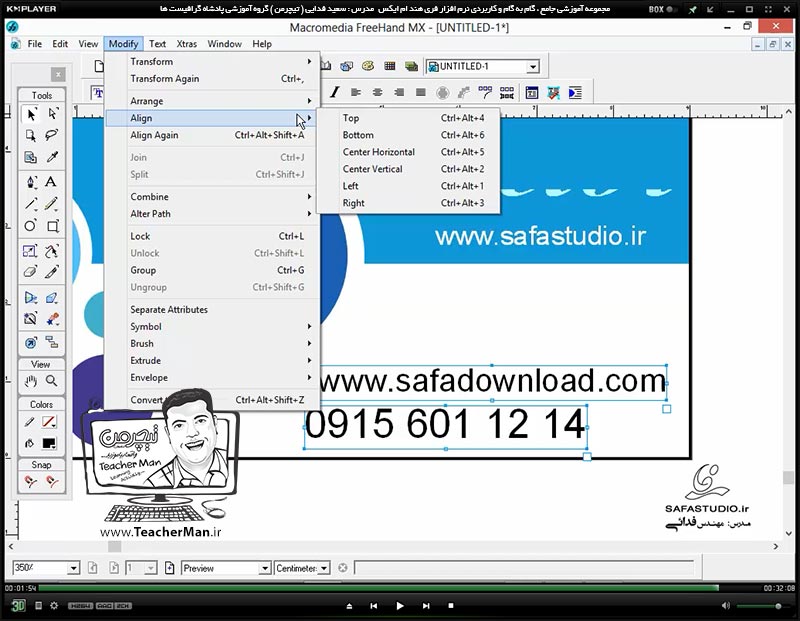800x621 pixels.
Task: Toggle right text alignment
Action: 399,92
